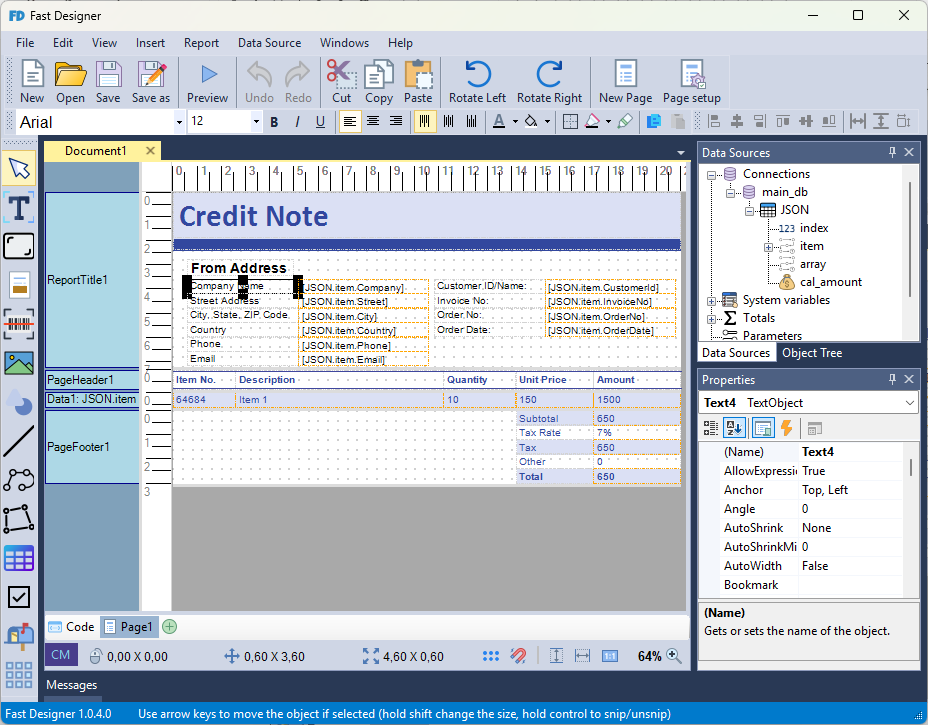Click the border line color pencil swatch

(592, 122)
